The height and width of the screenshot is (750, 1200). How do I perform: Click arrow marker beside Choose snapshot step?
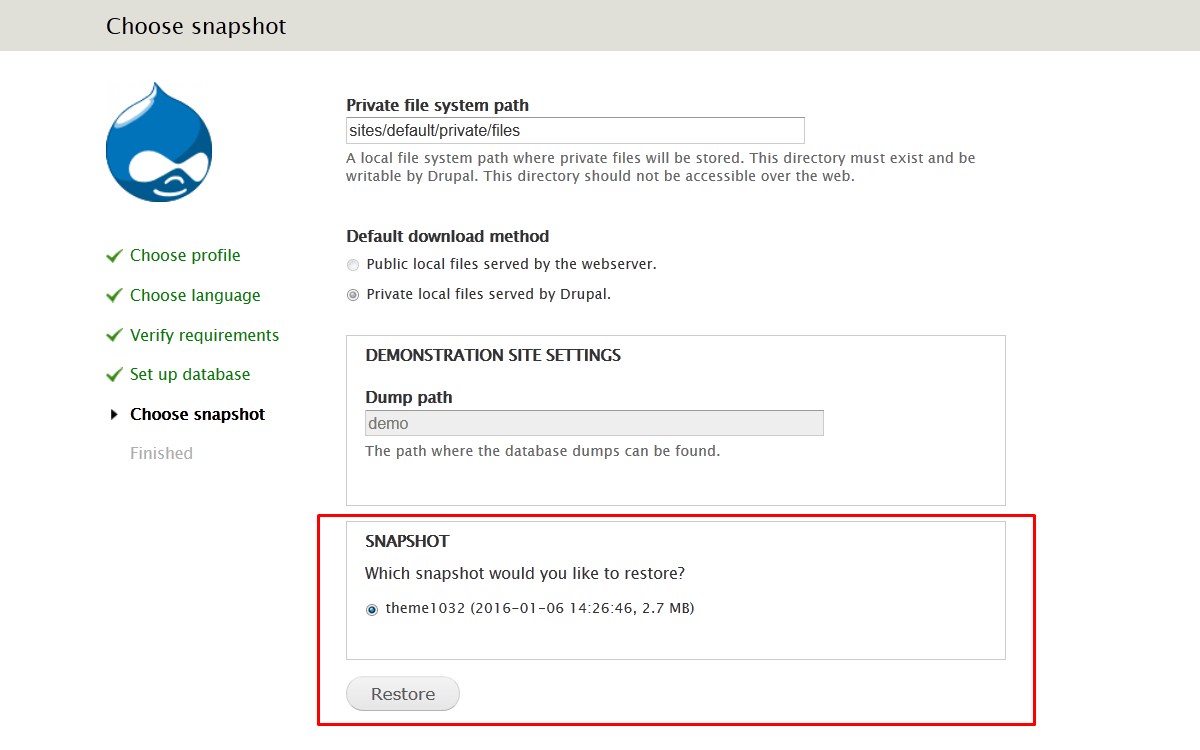(114, 414)
